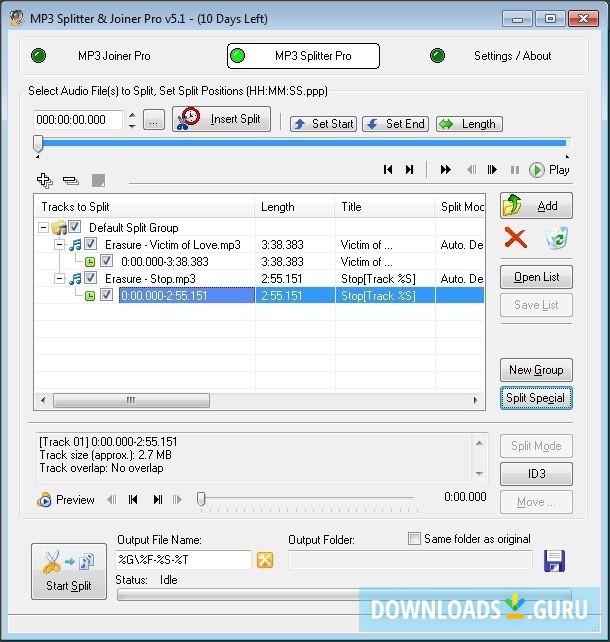Click the Output Folder input field

[410, 560]
